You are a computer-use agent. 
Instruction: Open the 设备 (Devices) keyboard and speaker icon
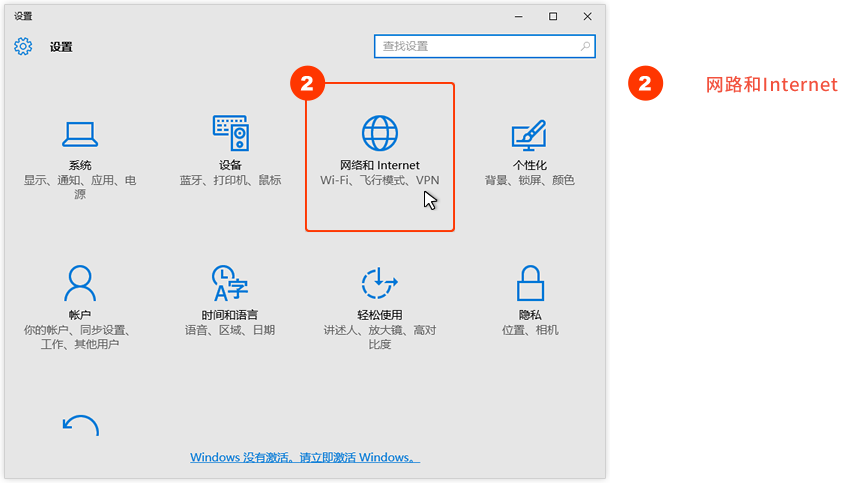230,134
